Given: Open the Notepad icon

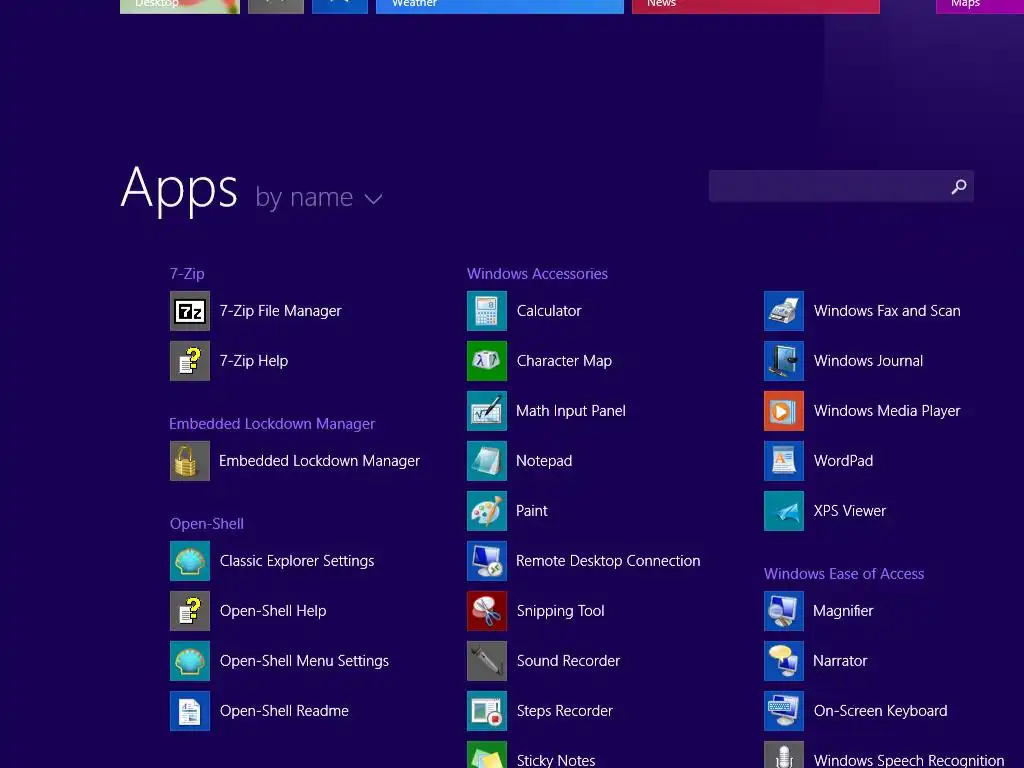Looking at the screenshot, I should click(x=487, y=460).
